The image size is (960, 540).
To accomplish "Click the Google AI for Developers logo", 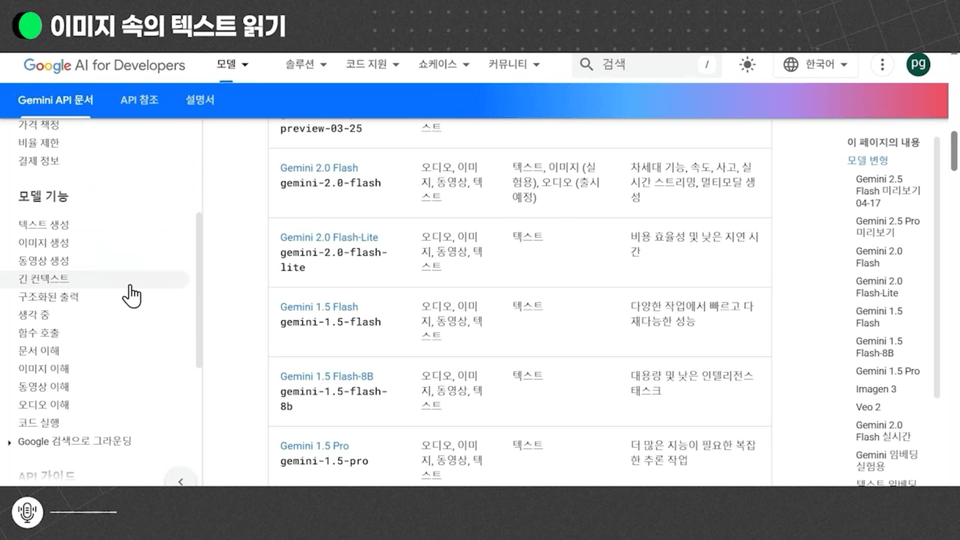I will (x=104, y=65).
